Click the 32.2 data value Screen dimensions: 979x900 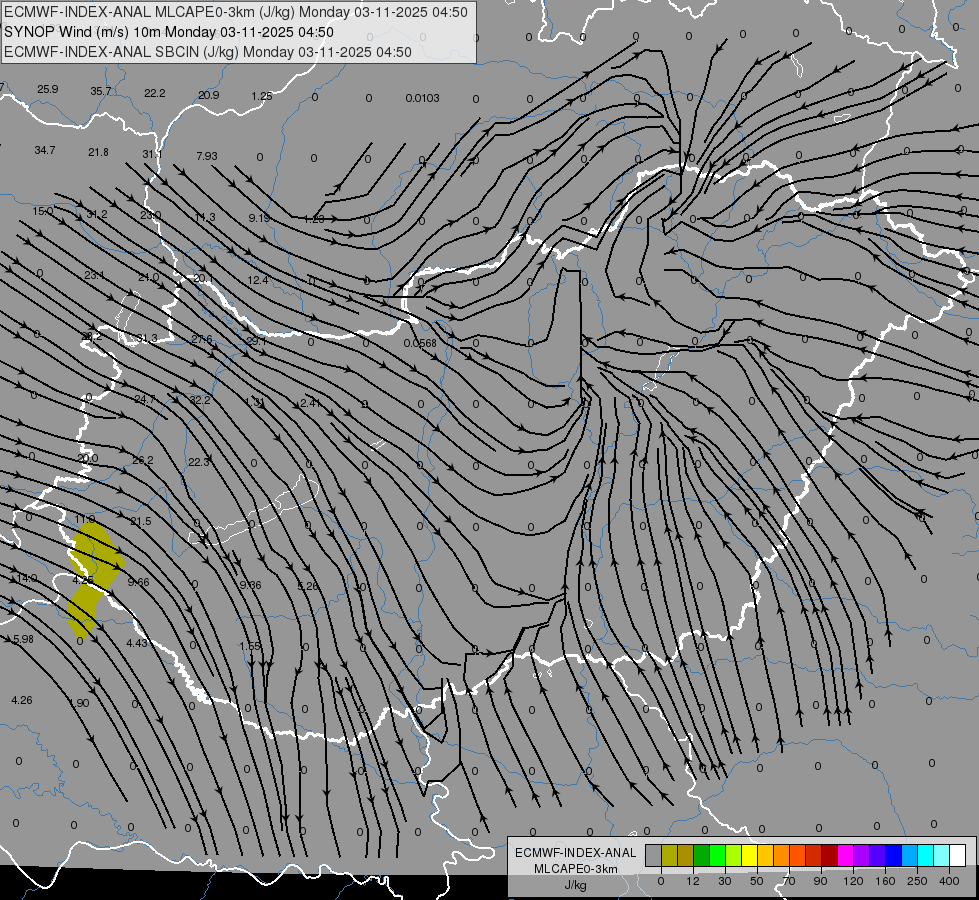pyautogui.click(x=200, y=400)
